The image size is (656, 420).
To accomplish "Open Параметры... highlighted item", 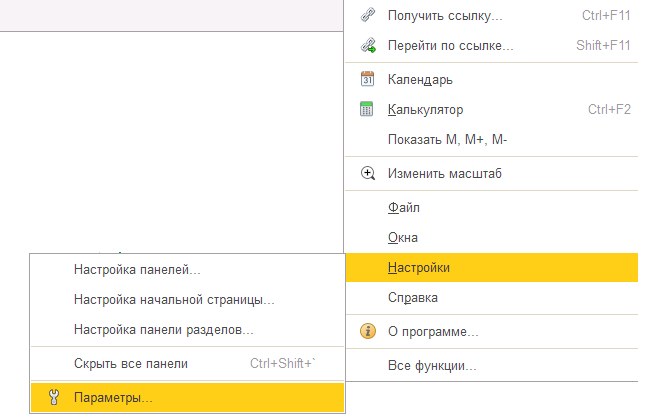I will click(x=187, y=397).
